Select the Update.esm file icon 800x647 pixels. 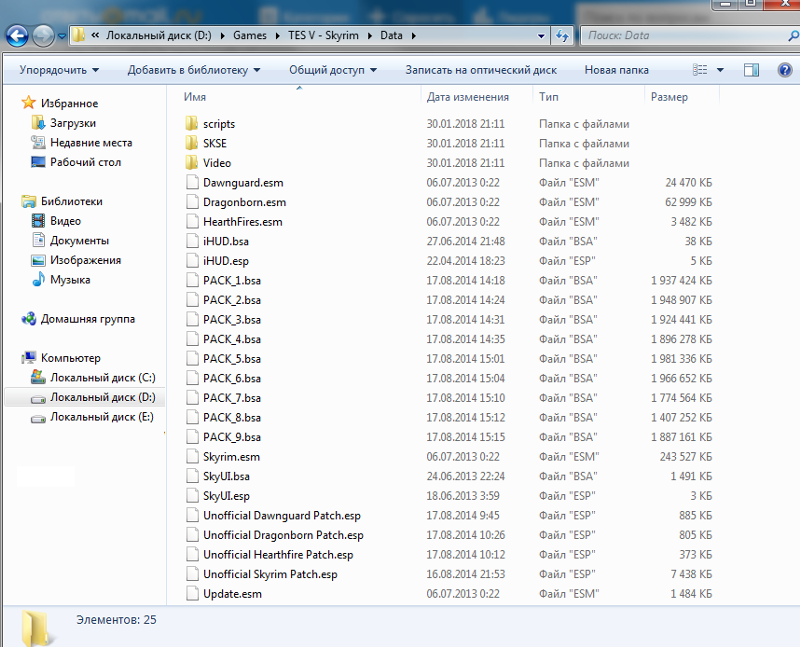point(192,593)
